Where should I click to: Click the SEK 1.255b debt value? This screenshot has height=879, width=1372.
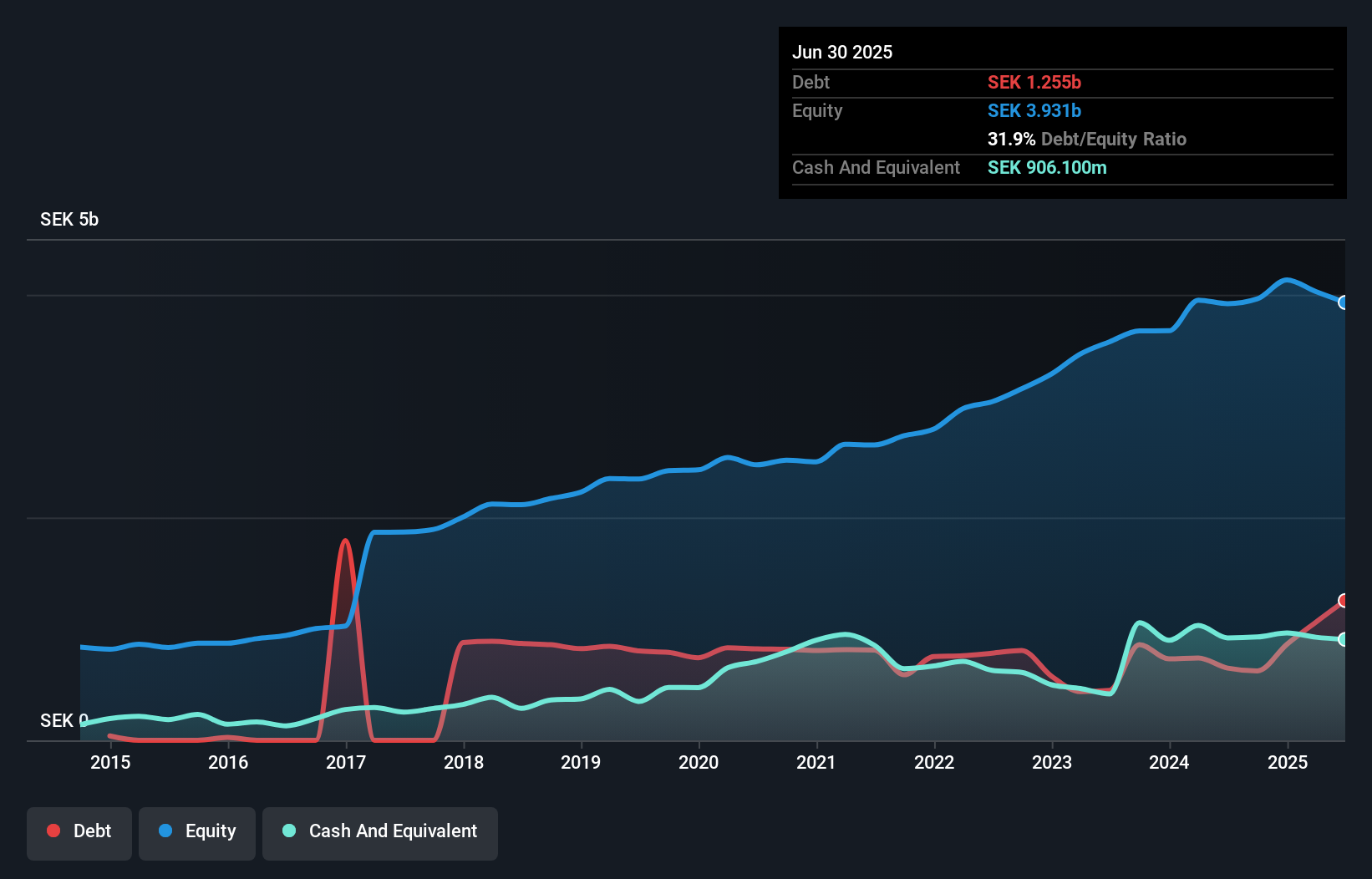(1034, 83)
